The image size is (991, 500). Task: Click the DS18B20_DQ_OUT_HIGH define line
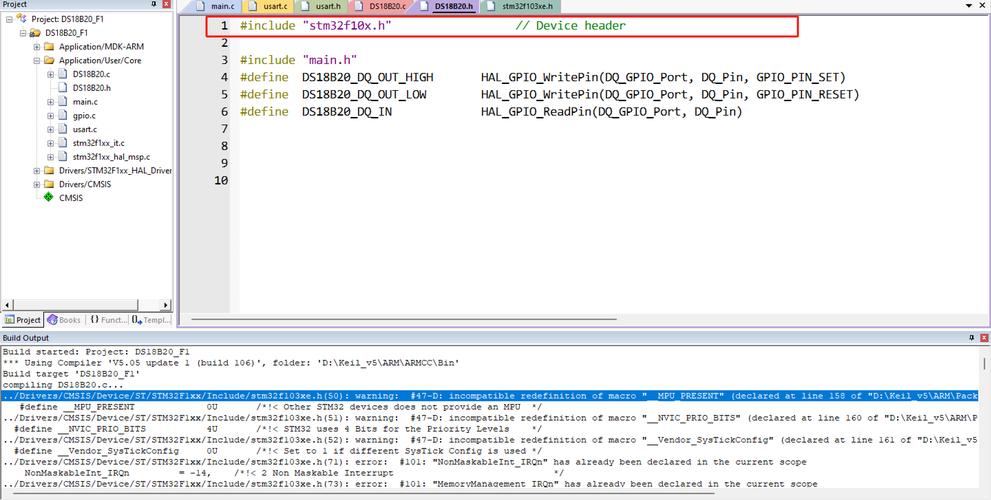coord(542,77)
